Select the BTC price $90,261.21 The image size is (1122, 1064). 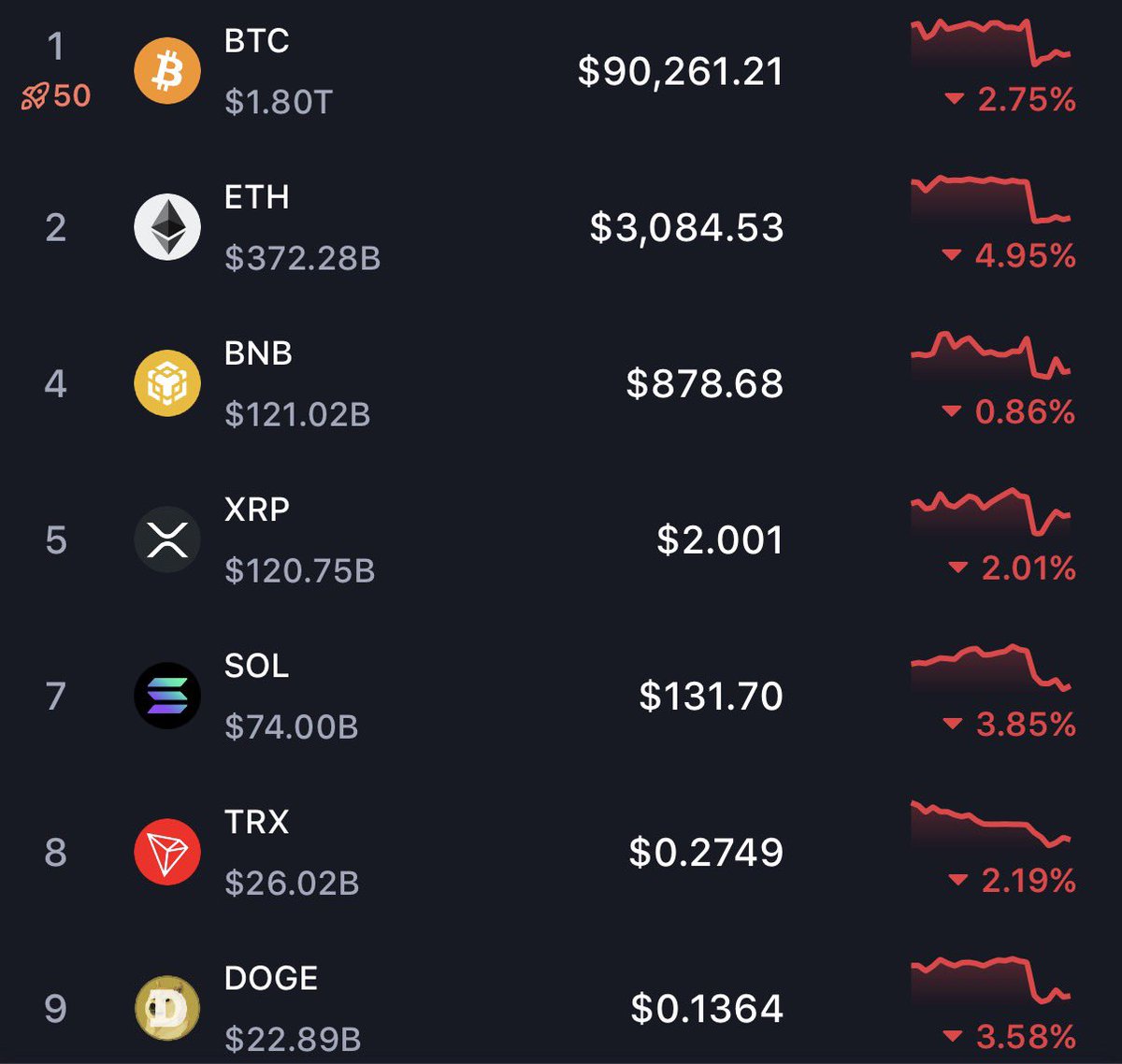[680, 72]
